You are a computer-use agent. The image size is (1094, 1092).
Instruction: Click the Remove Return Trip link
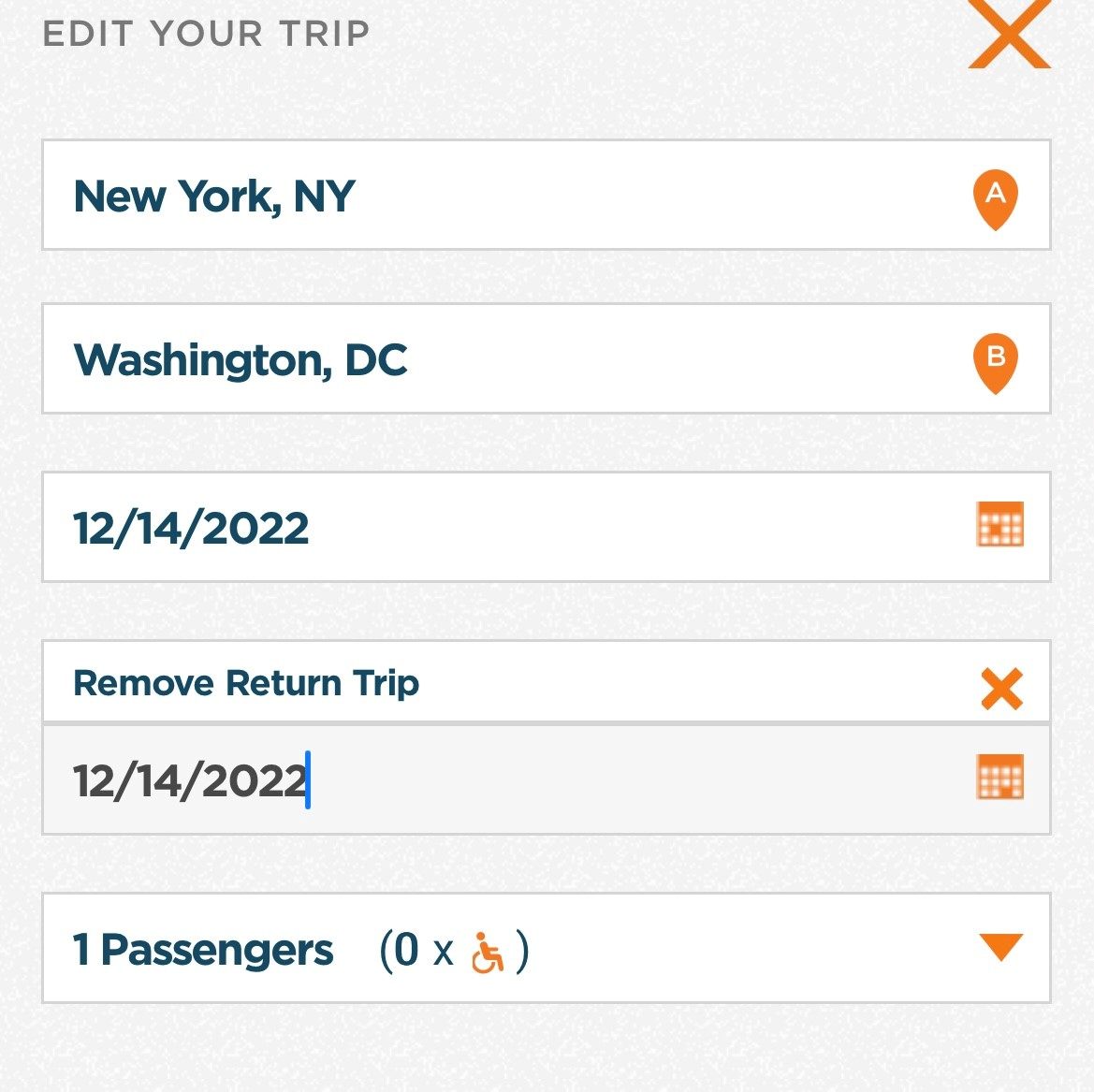tap(246, 683)
